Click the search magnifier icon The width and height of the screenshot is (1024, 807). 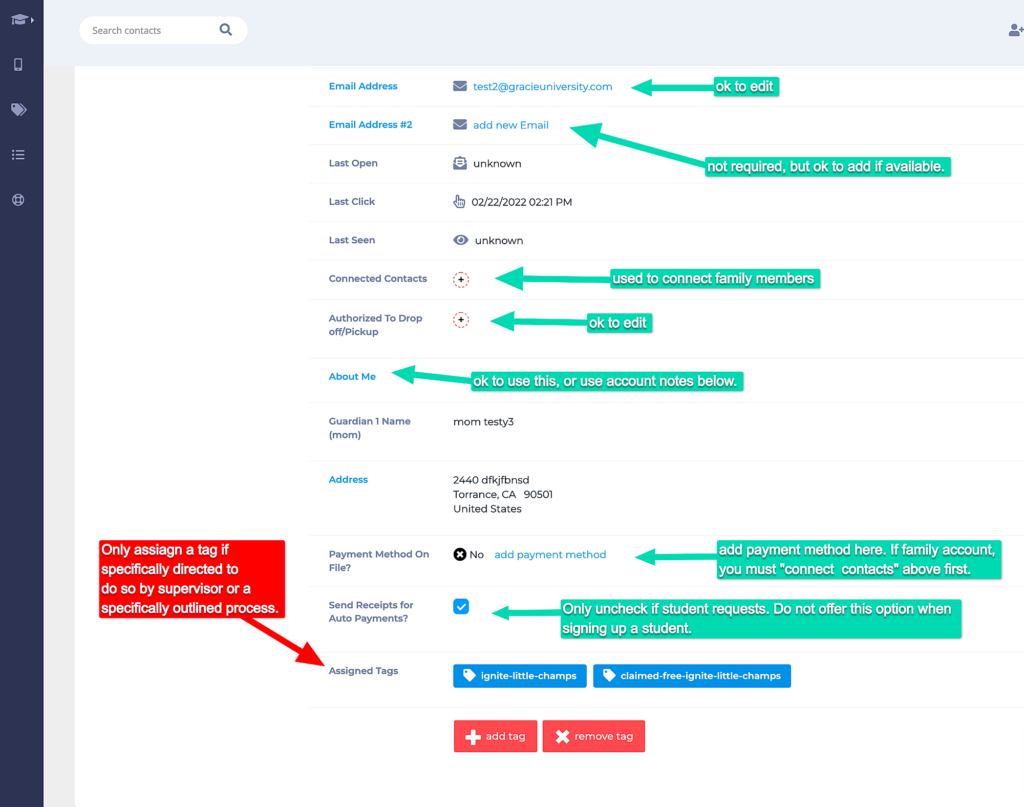pos(226,29)
